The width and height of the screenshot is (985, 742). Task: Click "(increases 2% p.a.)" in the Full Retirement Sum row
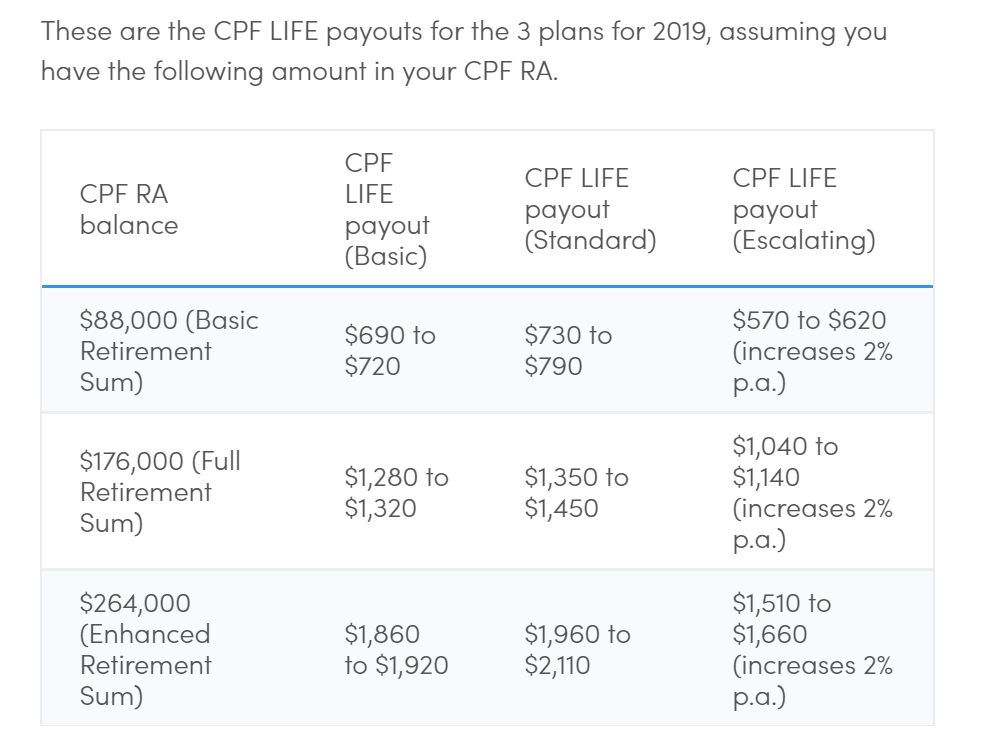pyautogui.click(x=812, y=524)
